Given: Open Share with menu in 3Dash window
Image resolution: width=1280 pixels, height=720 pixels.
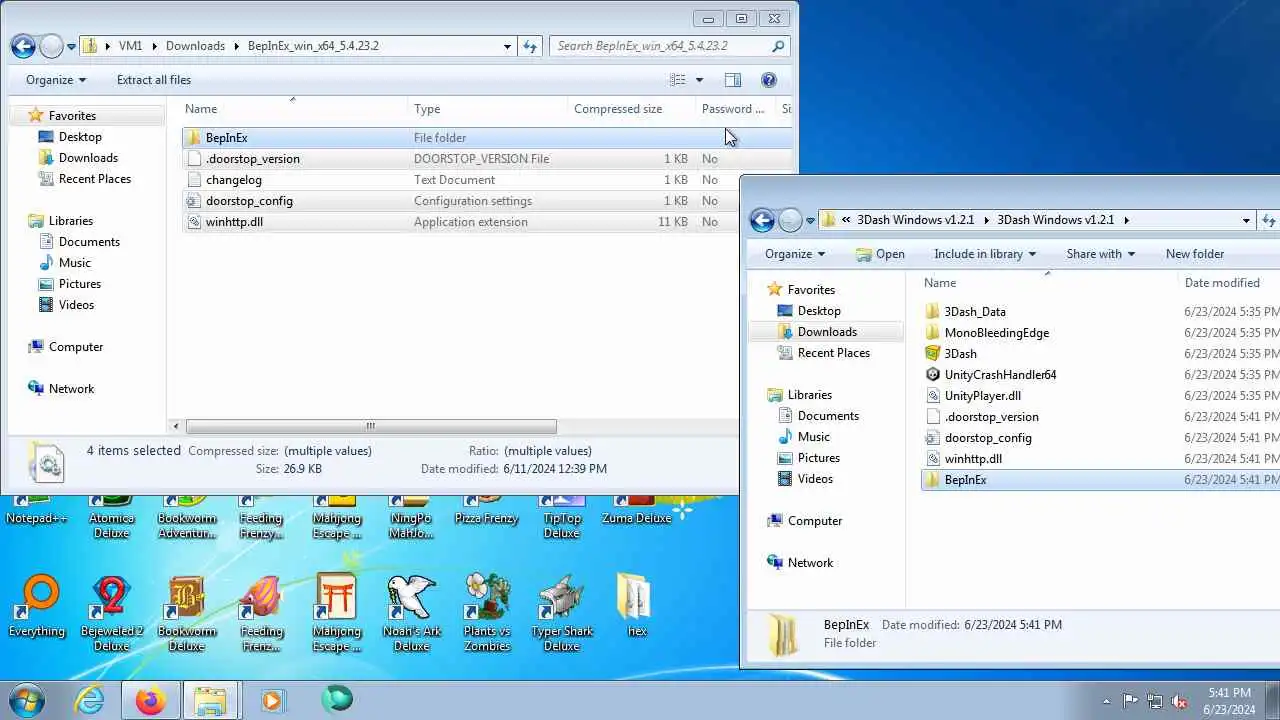Looking at the screenshot, I should point(1100,254).
